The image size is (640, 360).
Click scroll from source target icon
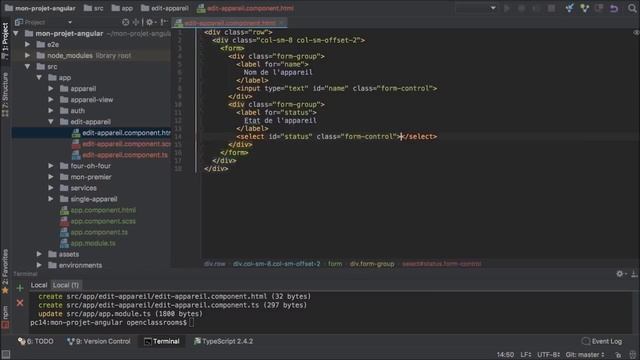click(125, 22)
